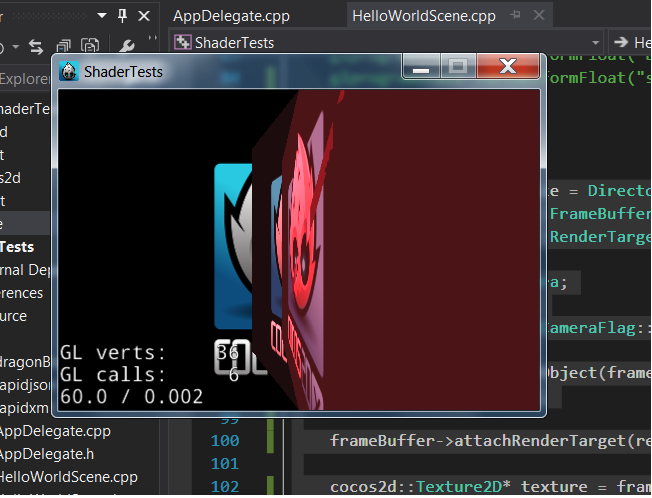Click the GL calls stat label
652x498 pixels.
click(113, 375)
